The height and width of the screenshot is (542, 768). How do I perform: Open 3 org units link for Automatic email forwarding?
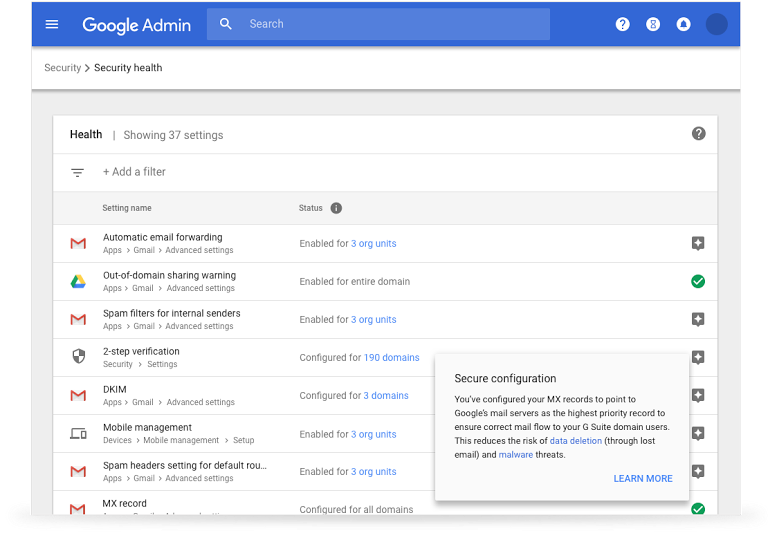[x=374, y=243]
